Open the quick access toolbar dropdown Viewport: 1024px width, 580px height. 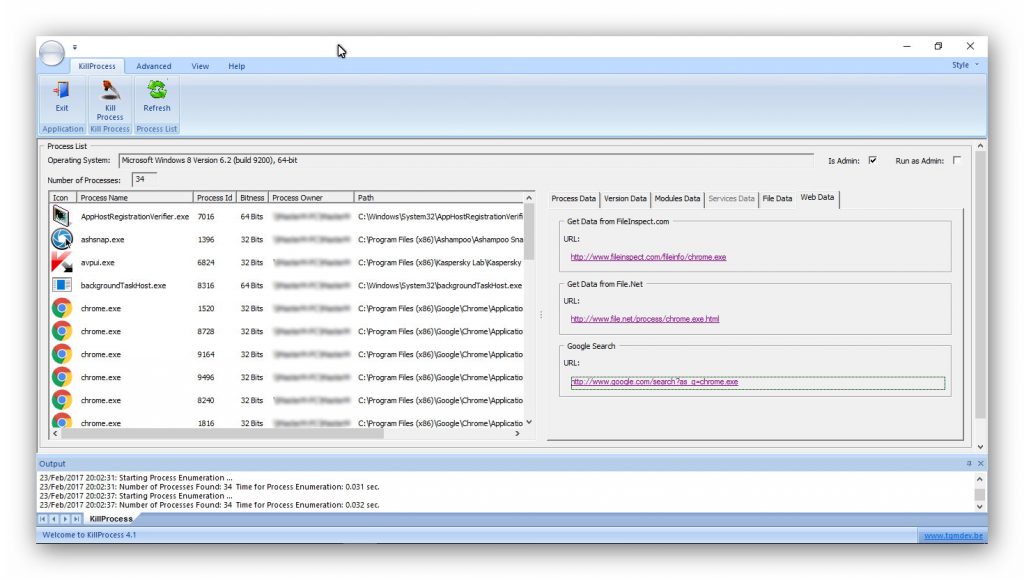(75, 46)
